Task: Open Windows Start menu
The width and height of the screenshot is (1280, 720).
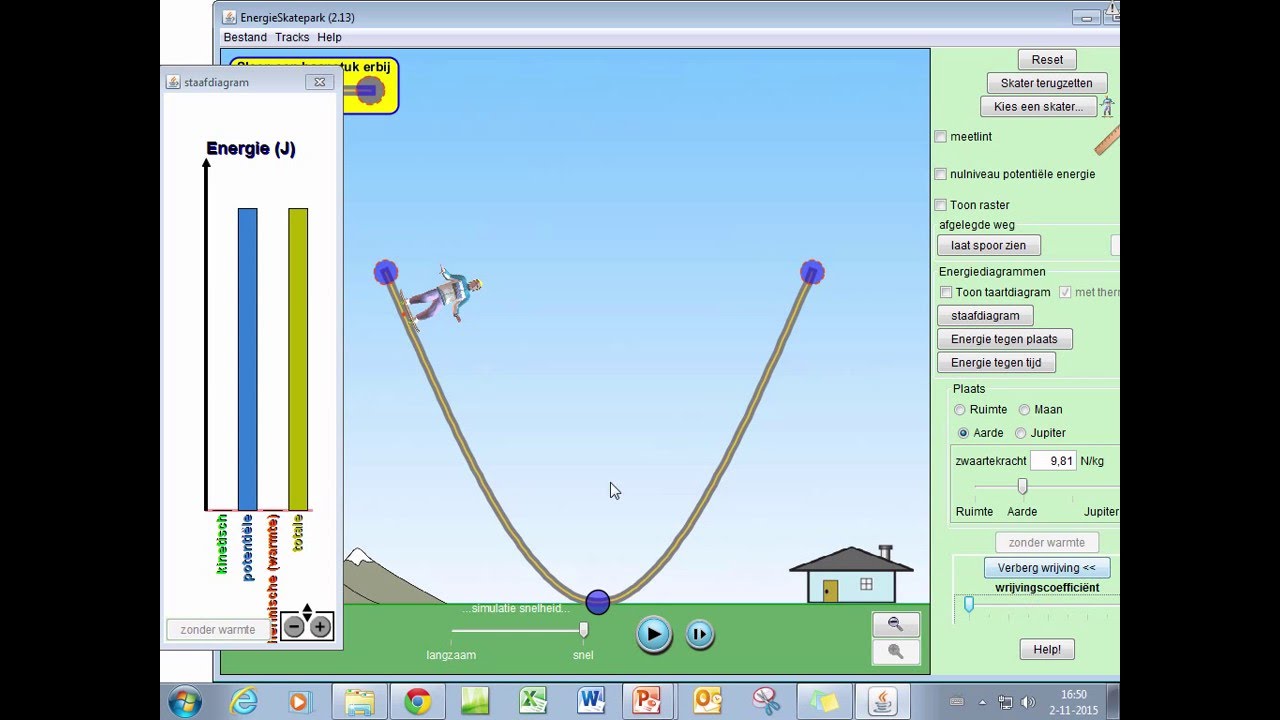Action: (x=185, y=701)
